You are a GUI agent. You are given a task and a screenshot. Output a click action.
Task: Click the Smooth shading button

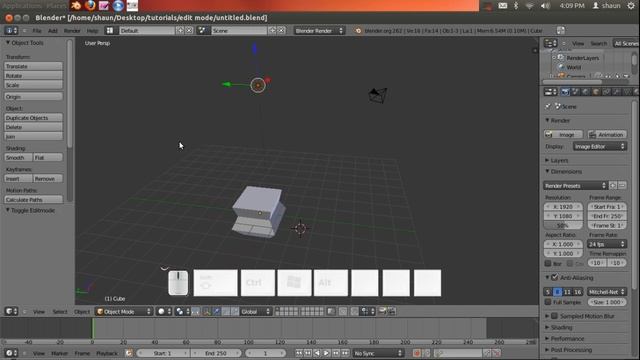(x=18, y=158)
